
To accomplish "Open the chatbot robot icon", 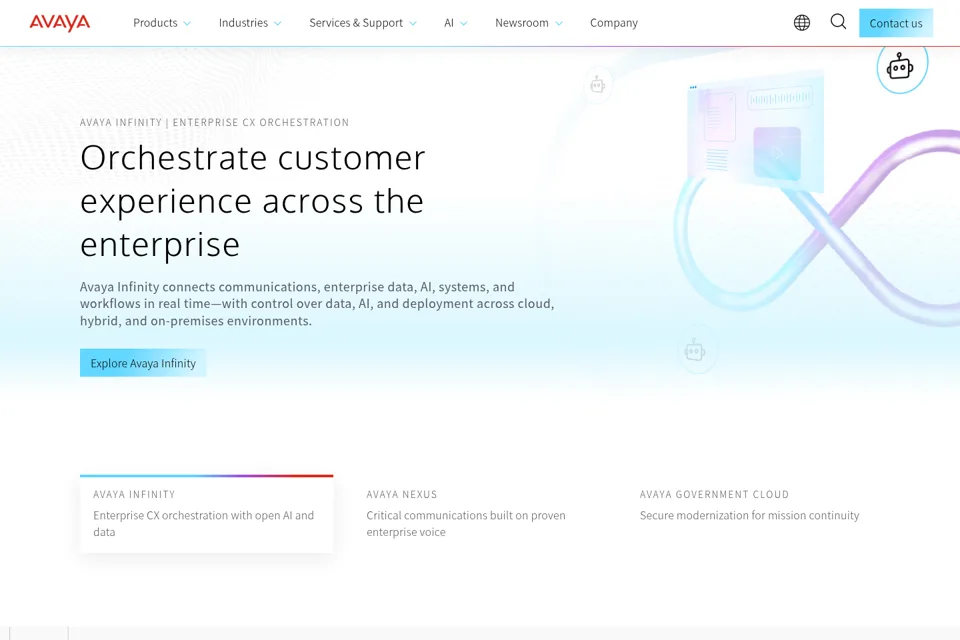I will tap(901, 66).
